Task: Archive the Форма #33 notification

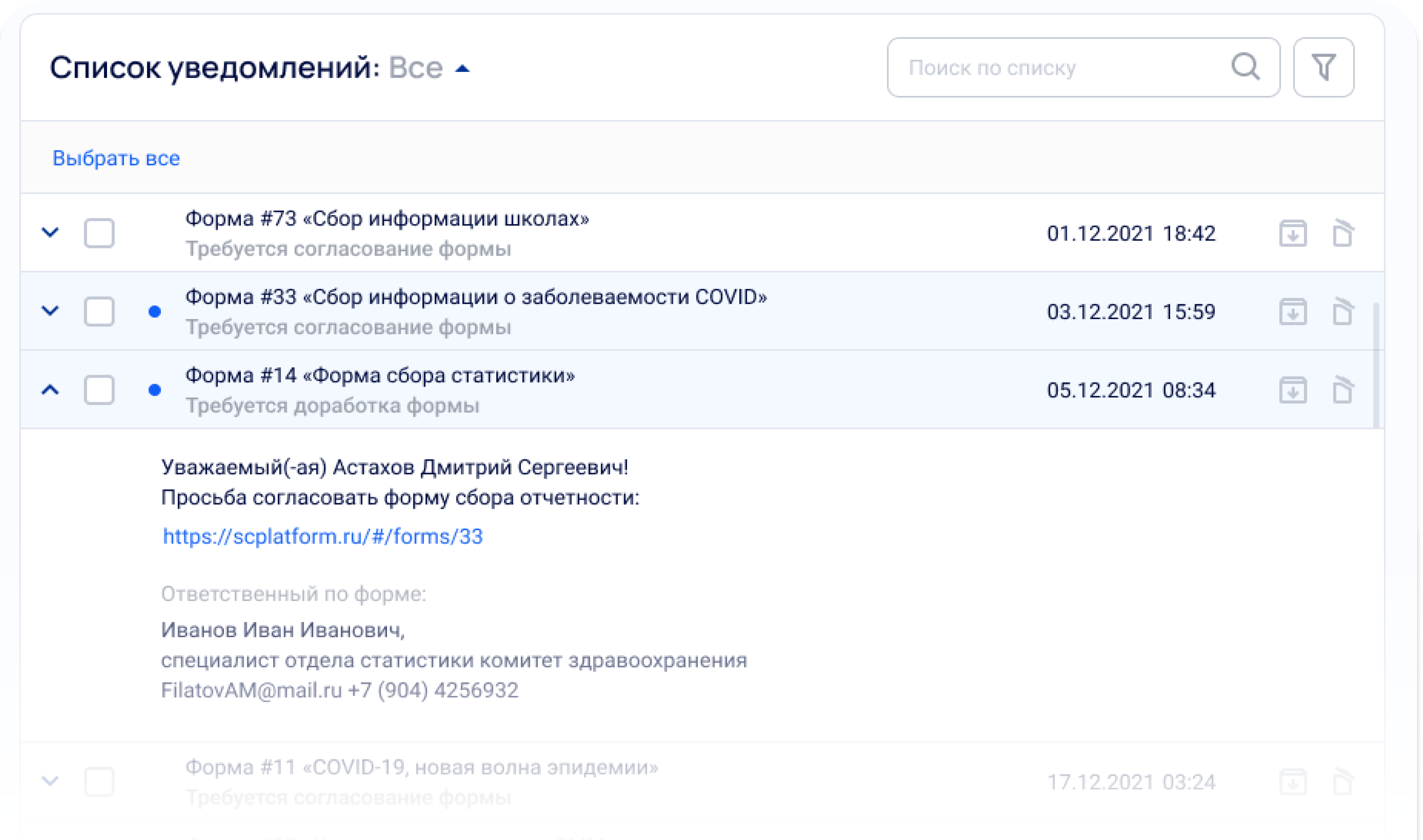Action: click(x=1293, y=311)
